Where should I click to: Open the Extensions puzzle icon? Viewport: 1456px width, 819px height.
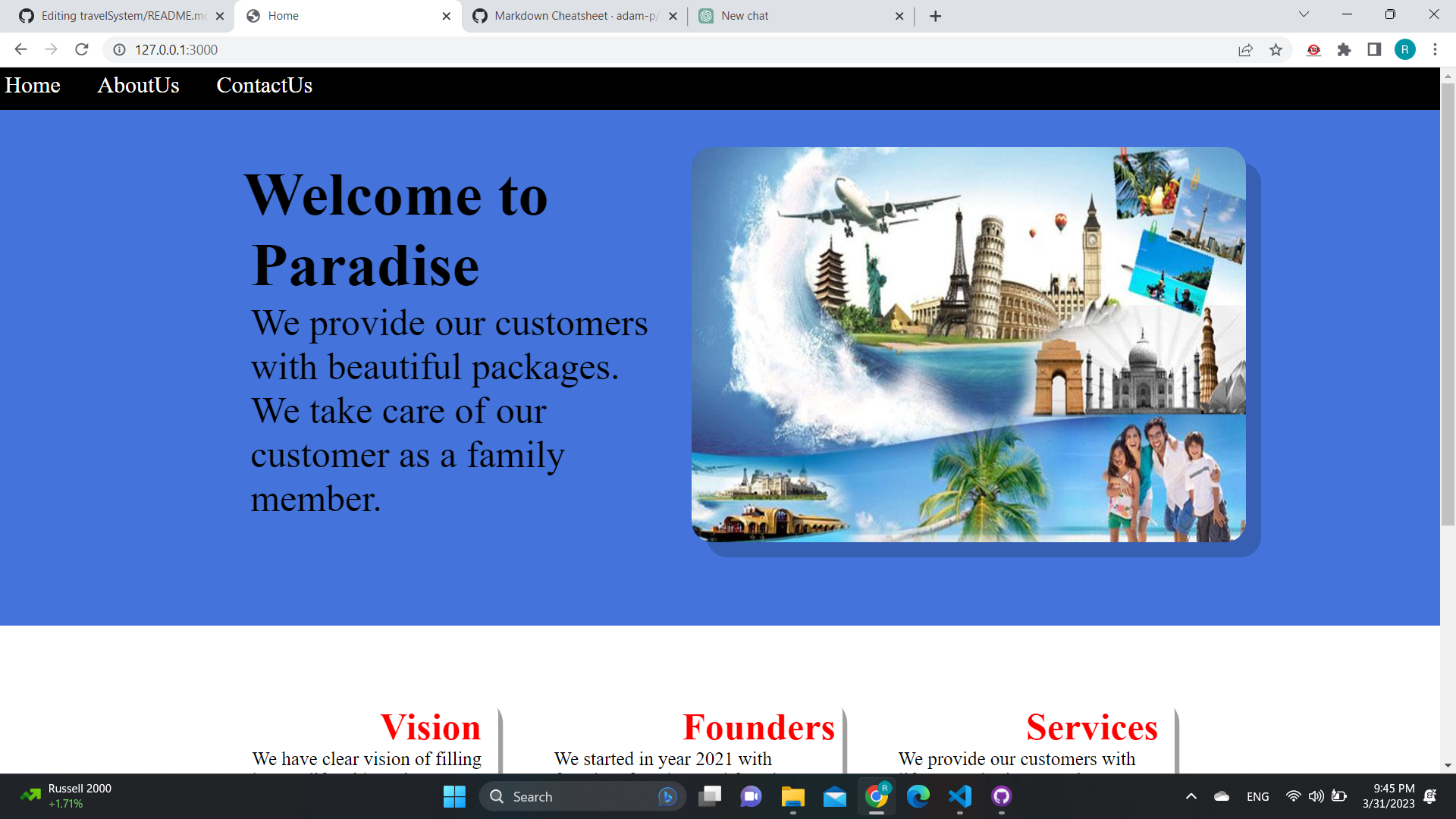1344,49
